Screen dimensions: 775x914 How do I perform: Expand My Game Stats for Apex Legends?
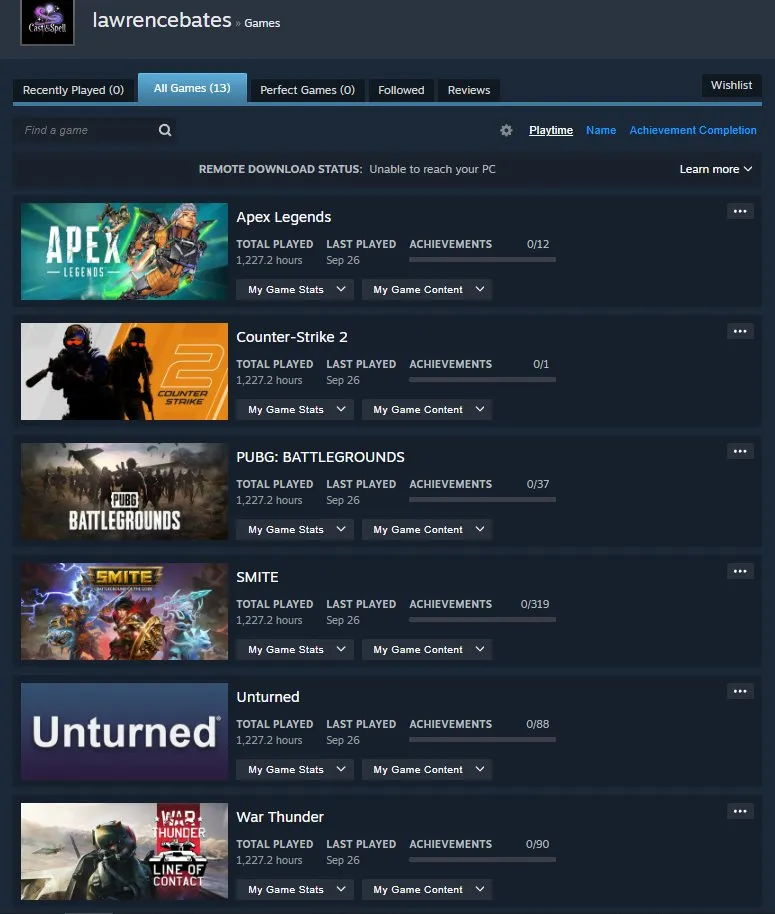coord(295,290)
